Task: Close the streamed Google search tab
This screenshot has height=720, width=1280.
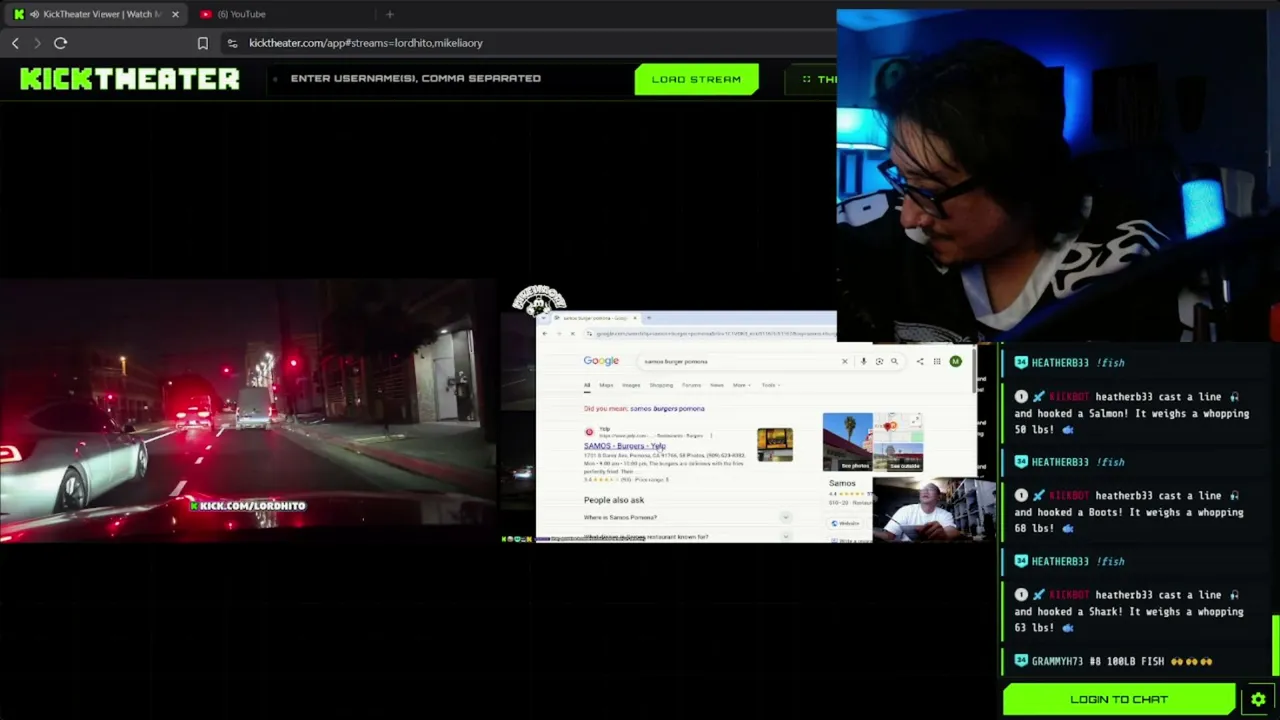Action: 635,318
